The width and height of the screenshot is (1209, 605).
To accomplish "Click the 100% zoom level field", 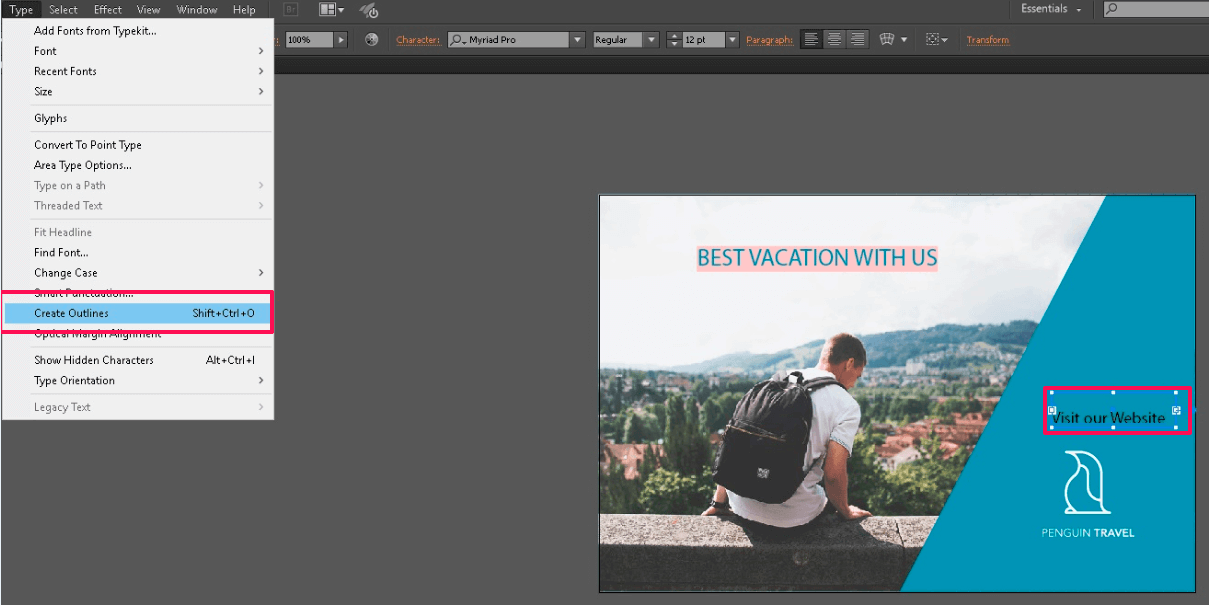I will point(310,39).
